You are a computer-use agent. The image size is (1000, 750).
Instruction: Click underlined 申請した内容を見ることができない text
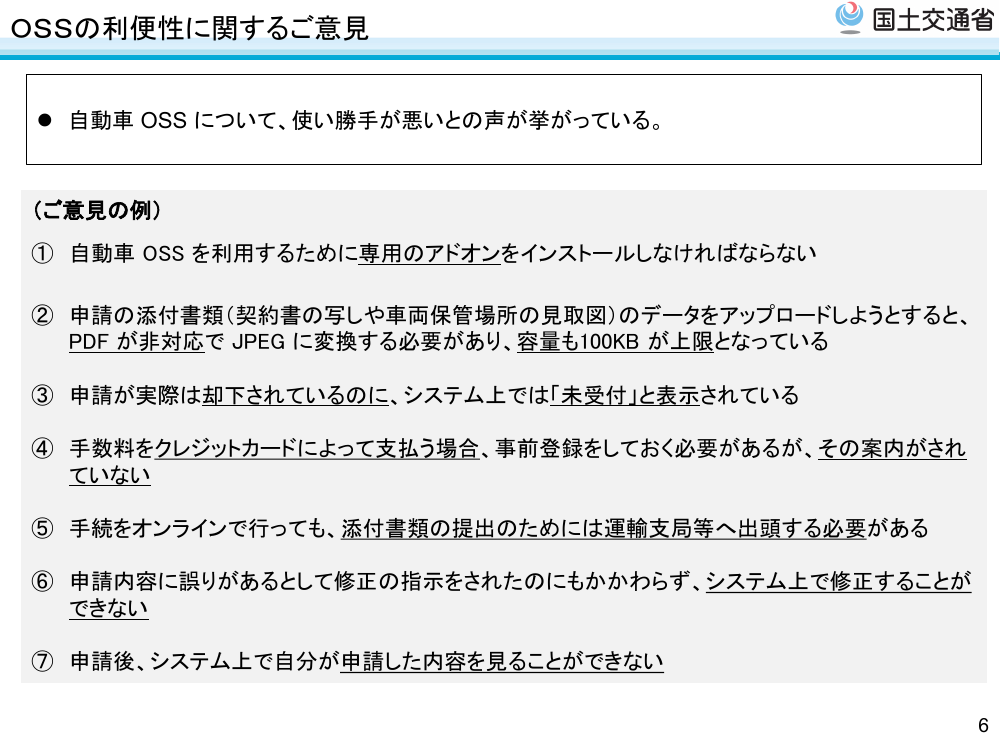[502, 661]
